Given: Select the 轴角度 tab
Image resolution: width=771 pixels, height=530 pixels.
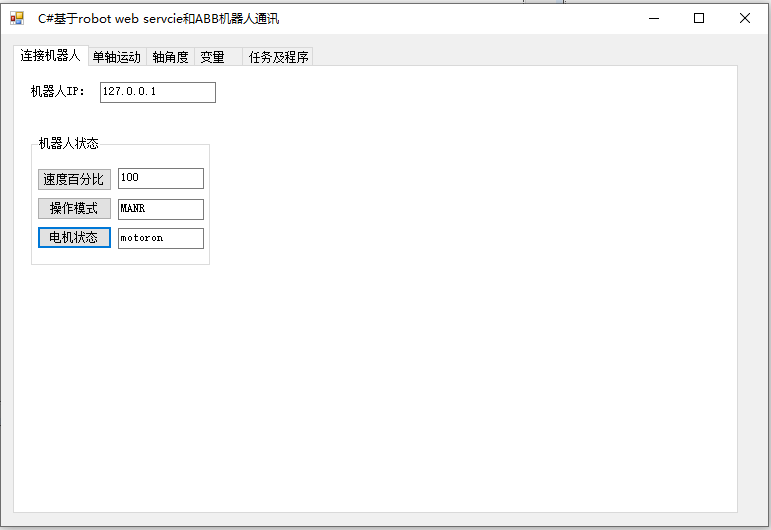Looking at the screenshot, I should [171, 57].
